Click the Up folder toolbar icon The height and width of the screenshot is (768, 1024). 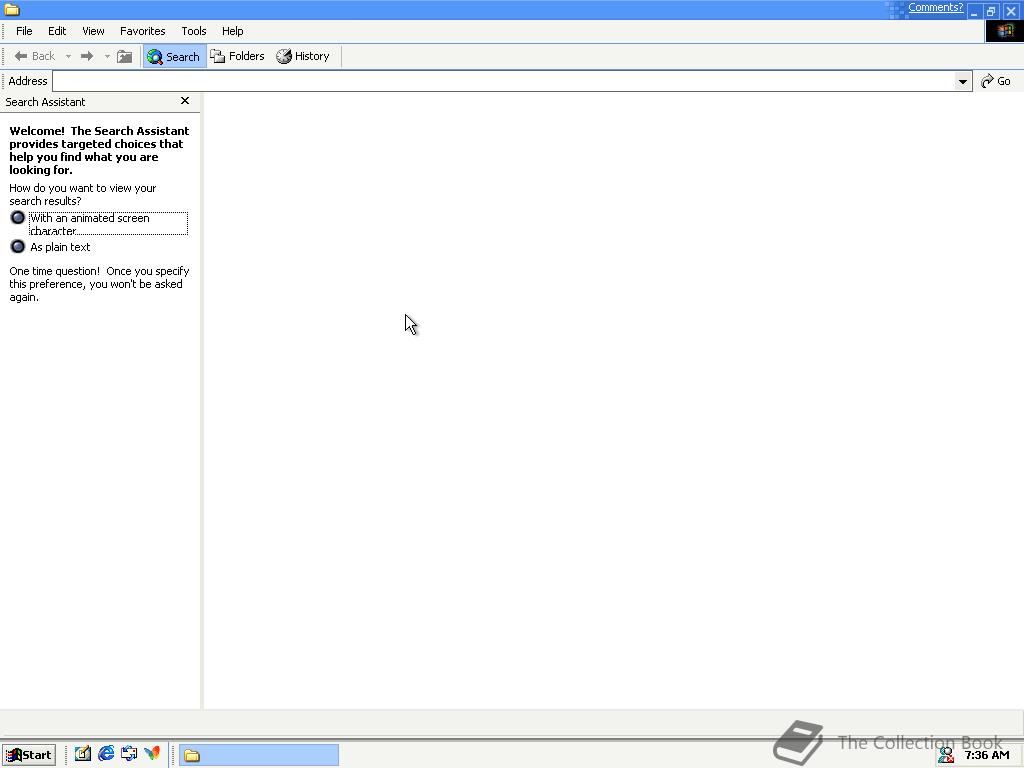click(125, 56)
